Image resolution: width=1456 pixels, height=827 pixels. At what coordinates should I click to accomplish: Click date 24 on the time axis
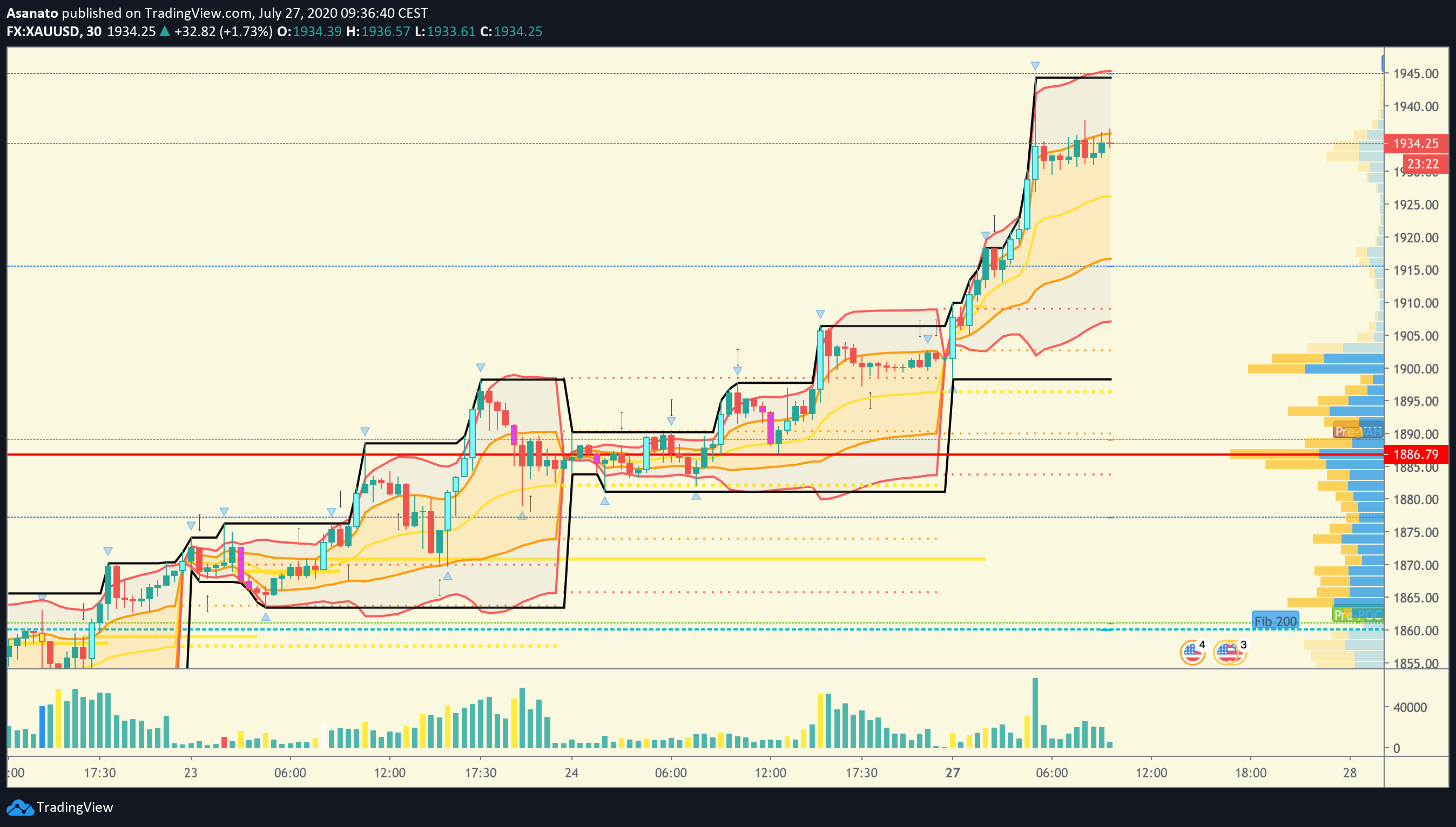tap(571, 772)
